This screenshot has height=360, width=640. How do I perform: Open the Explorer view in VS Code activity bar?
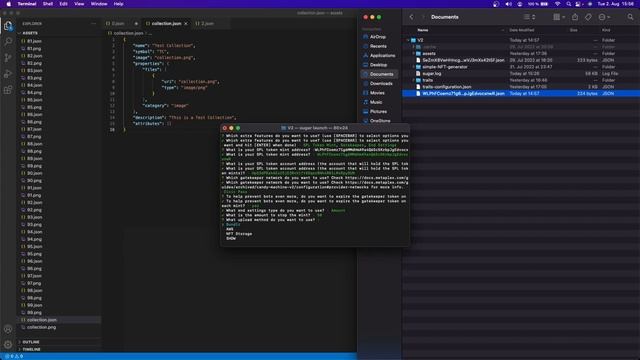[8, 26]
